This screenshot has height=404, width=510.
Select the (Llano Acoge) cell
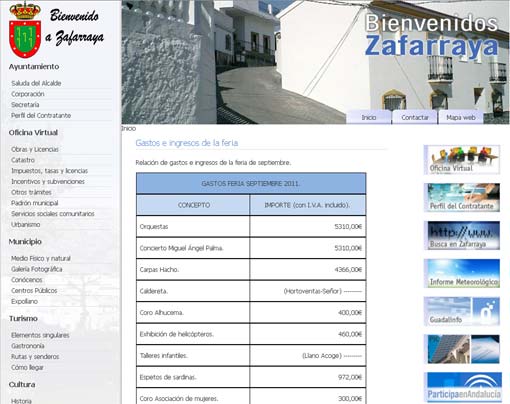pyautogui.click(x=308, y=356)
